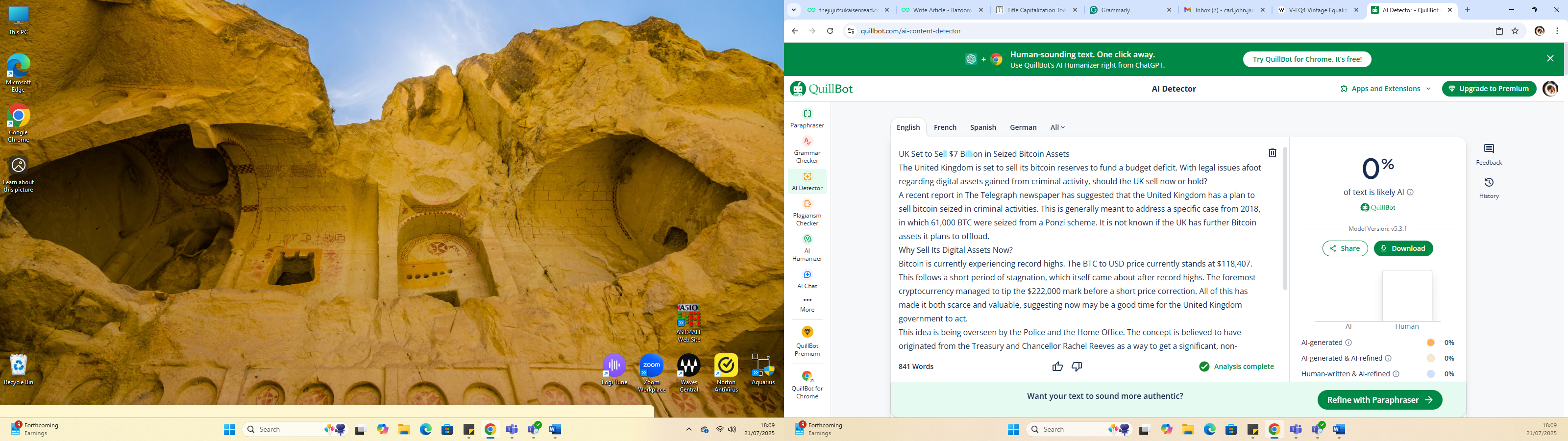Image resolution: width=1568 pixels, height=441 pixels.
Task: Open the Chrome tab search dropdown
Action: 793,10
